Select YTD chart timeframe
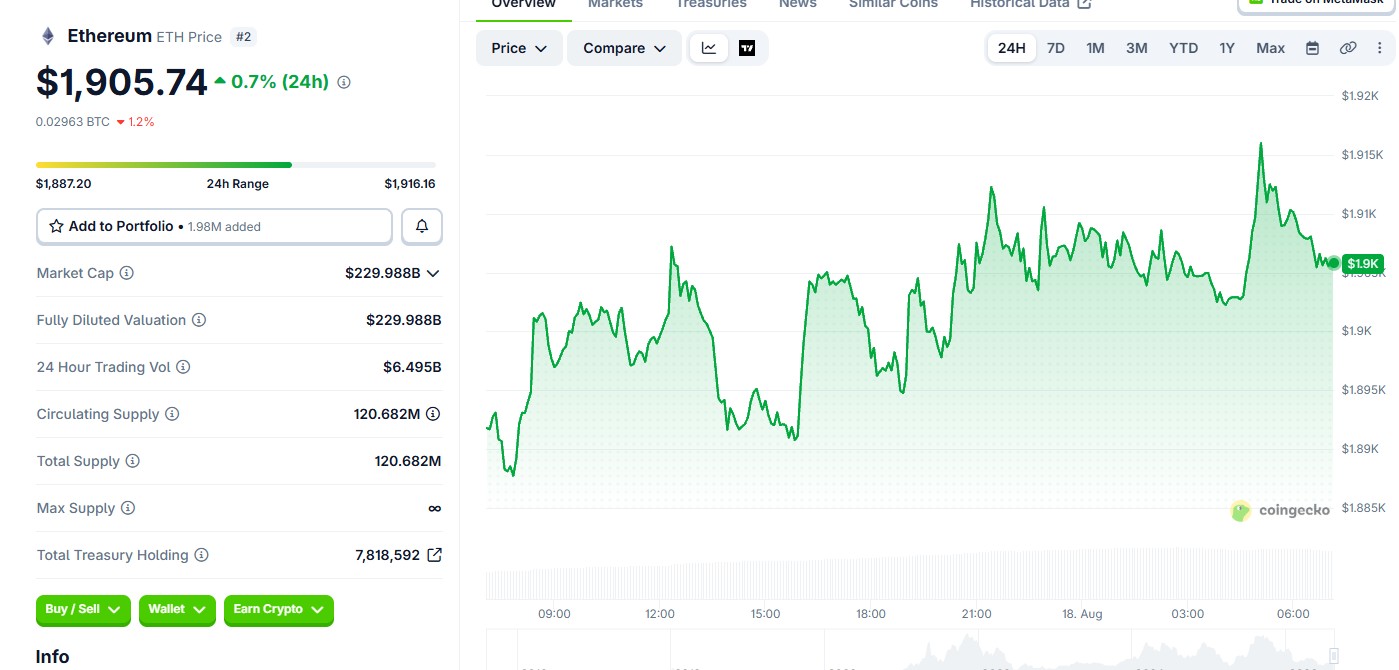Screen dimensions: 1399x670 pos(1183,48)
